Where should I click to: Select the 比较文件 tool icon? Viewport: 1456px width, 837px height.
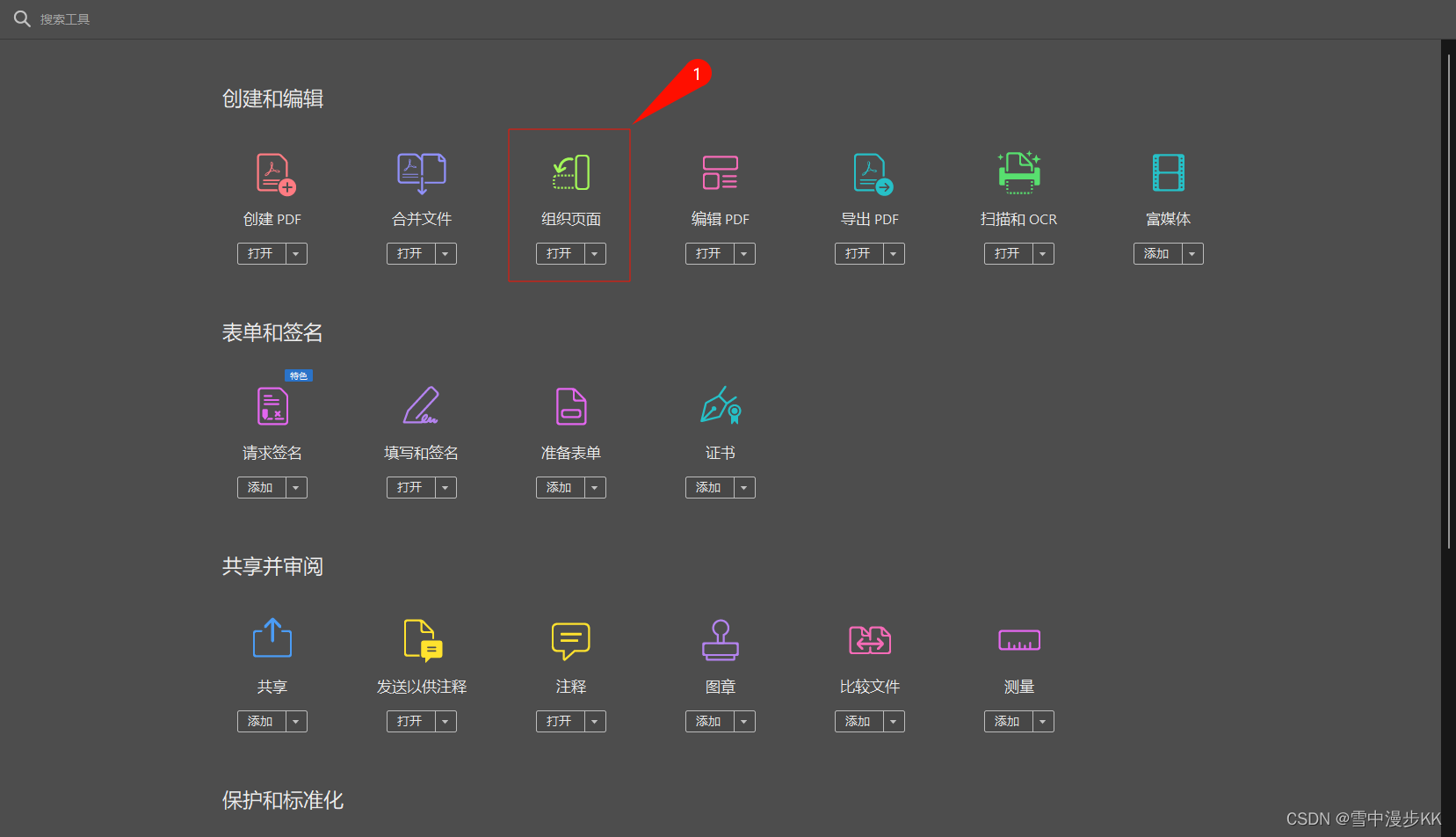pos(870,640)
